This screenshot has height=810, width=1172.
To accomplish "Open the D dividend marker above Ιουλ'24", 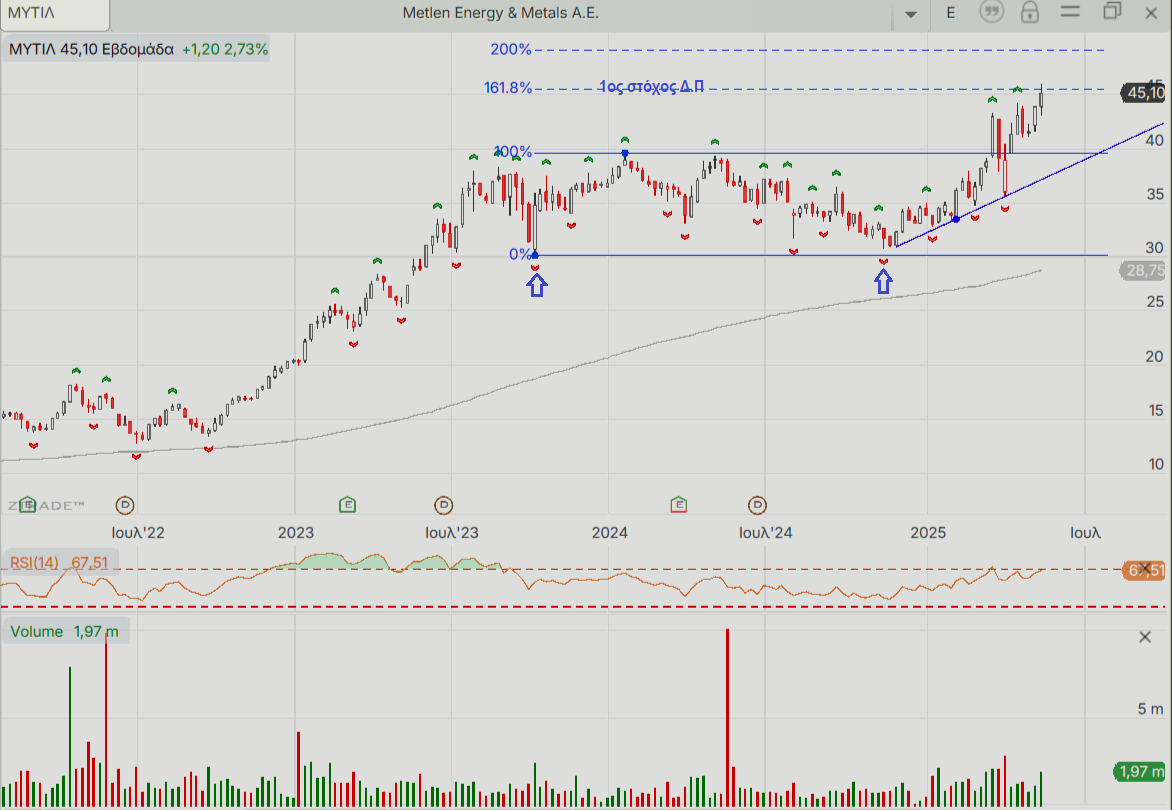I will click(758, 505).
